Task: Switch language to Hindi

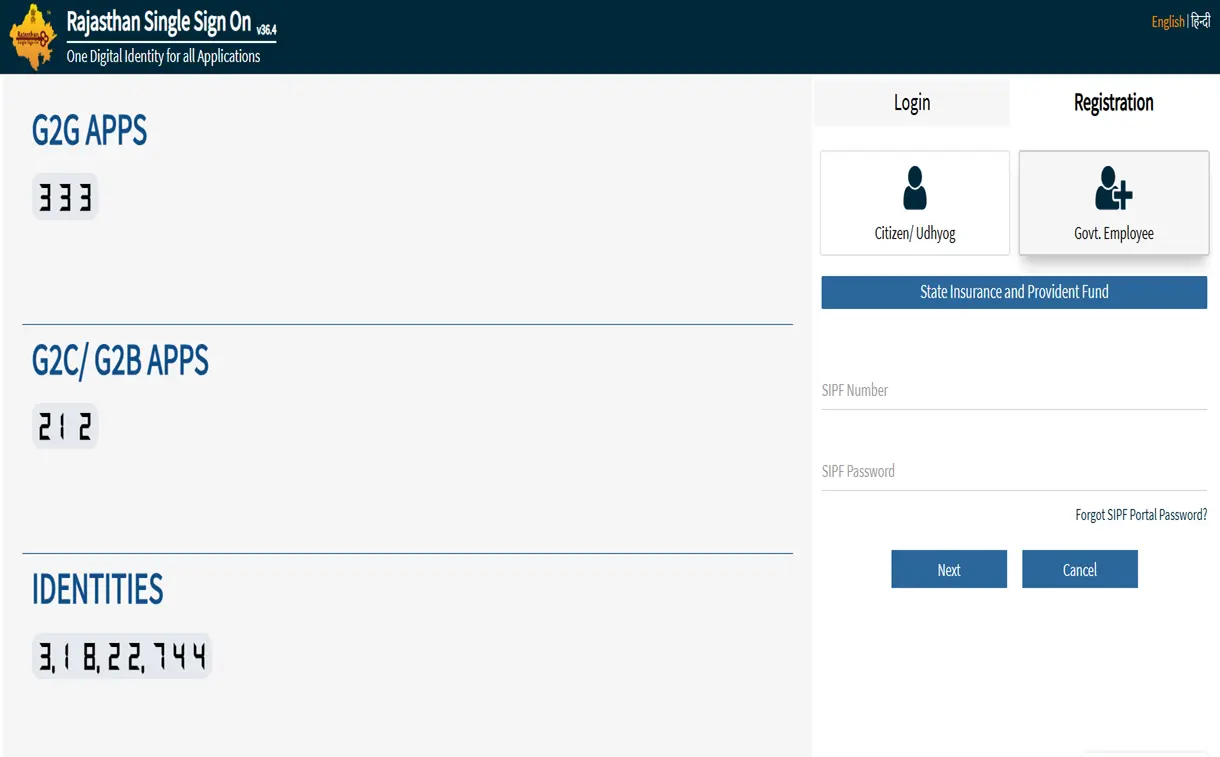Action: coord(1200,22)
